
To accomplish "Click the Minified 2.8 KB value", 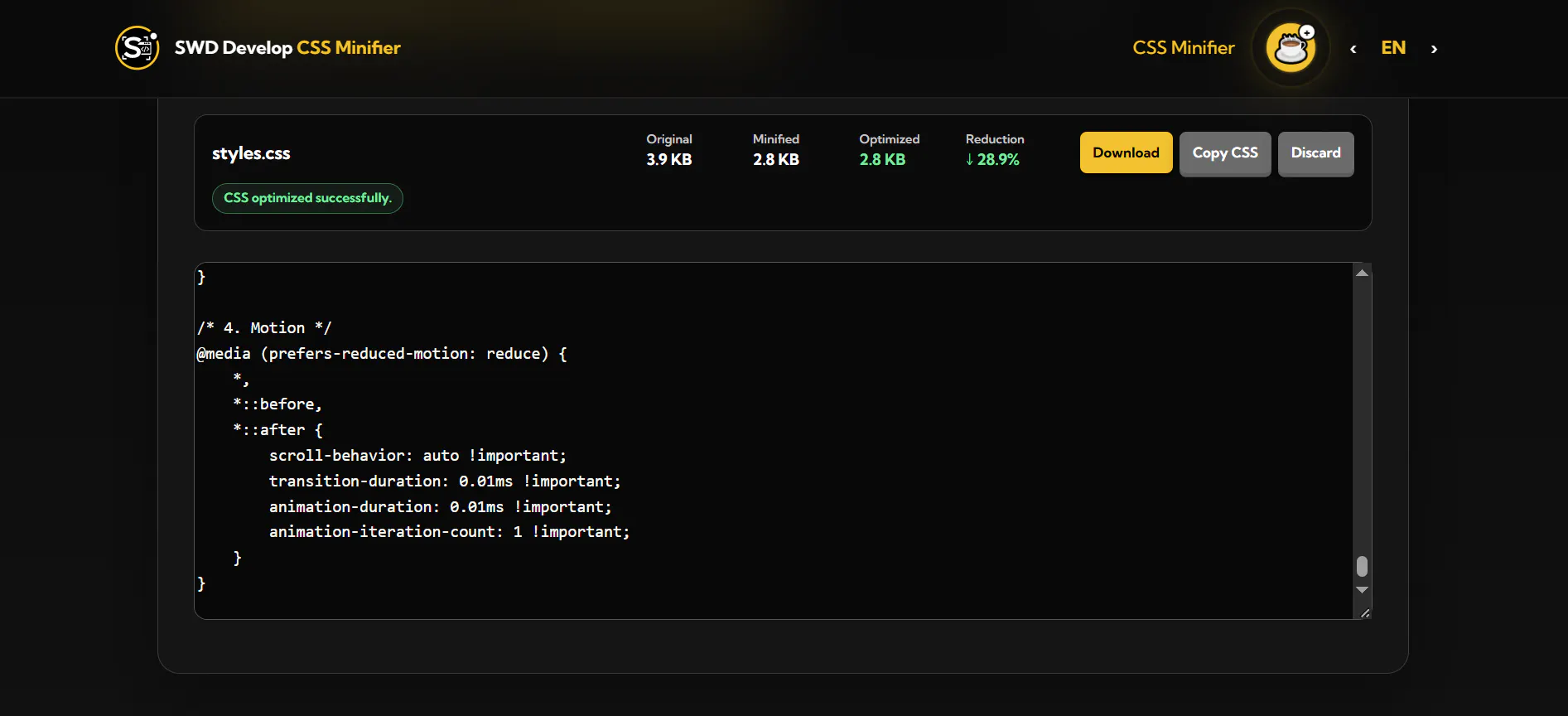I will point(776,159).
